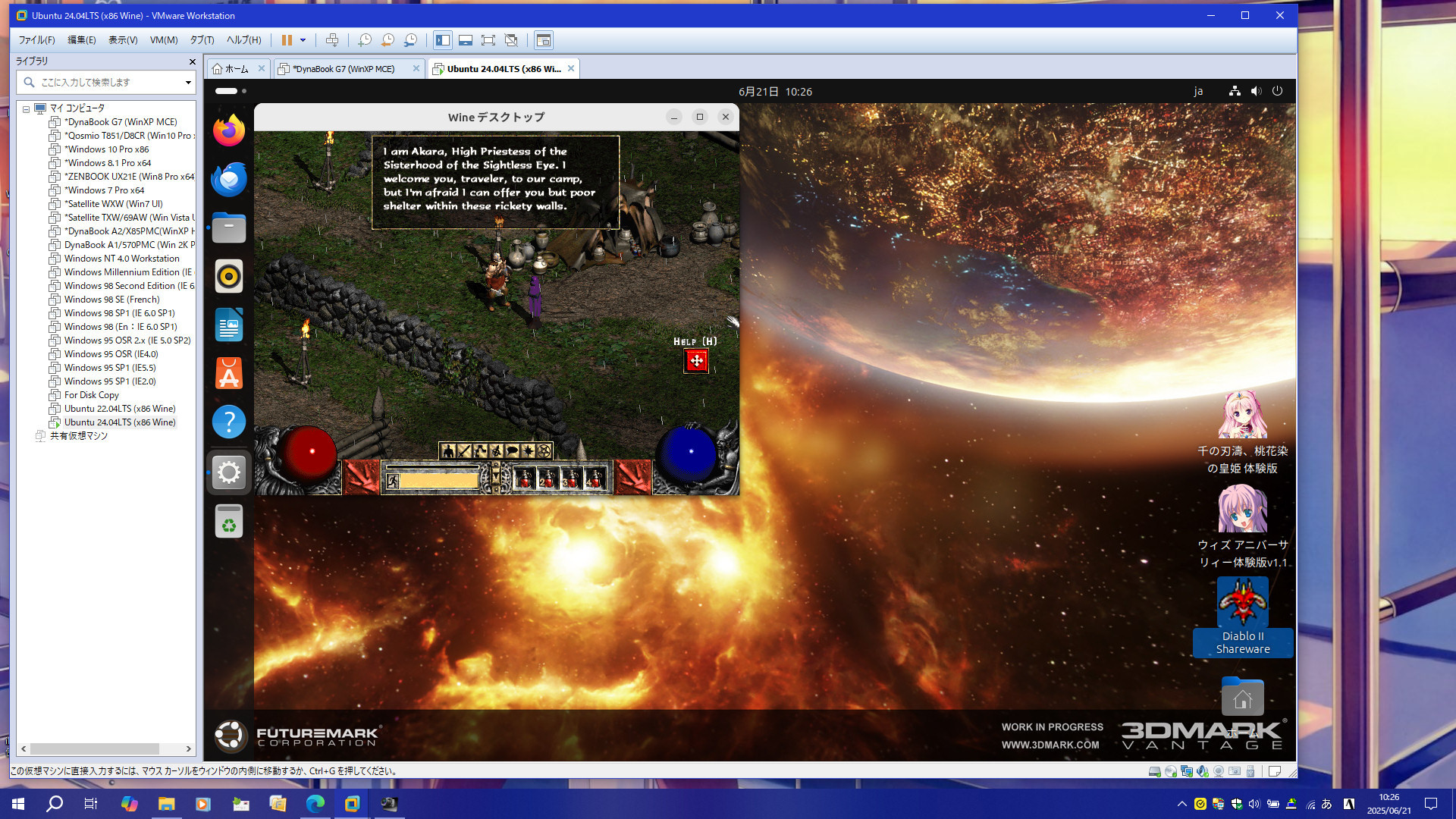Select 共有仮想マシン in the library tree
The image size is (1456, 819).
(x=78, y=436)
